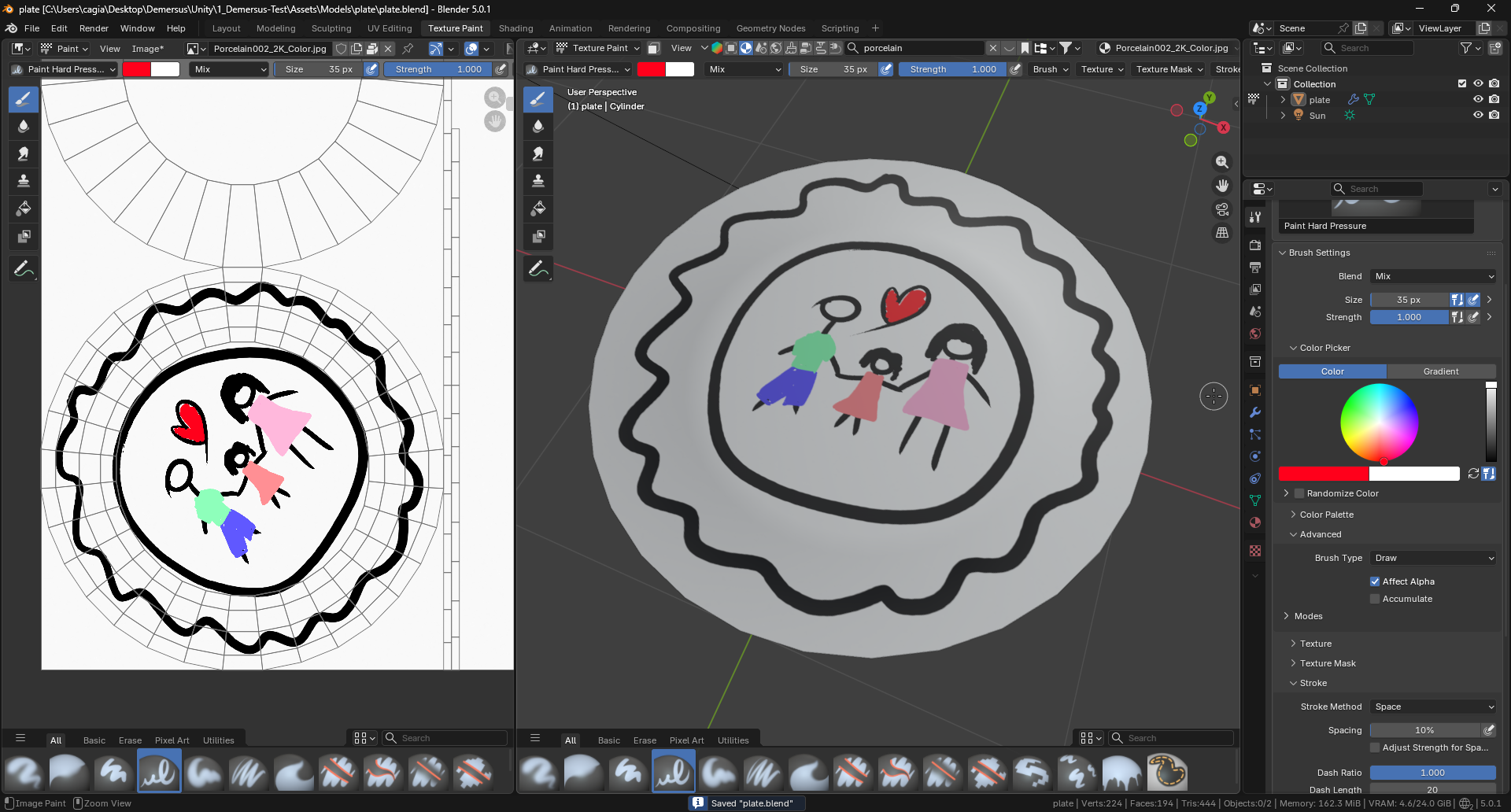The width and height of the screenshot is (1511, 812).
Task: Open the Modifier Properties wrench tab
Action: (1255, 412)
